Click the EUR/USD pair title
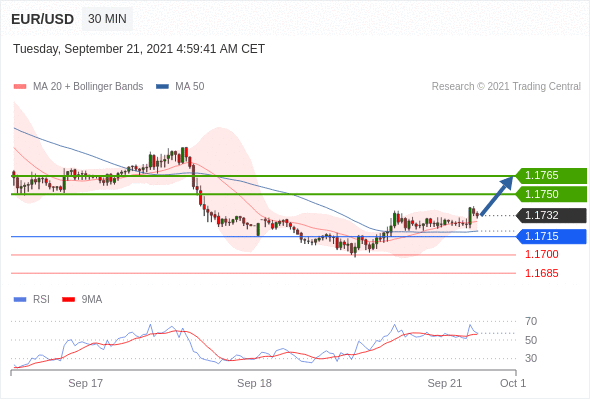Viewport: 590px width, 400px height. (42, 19)
